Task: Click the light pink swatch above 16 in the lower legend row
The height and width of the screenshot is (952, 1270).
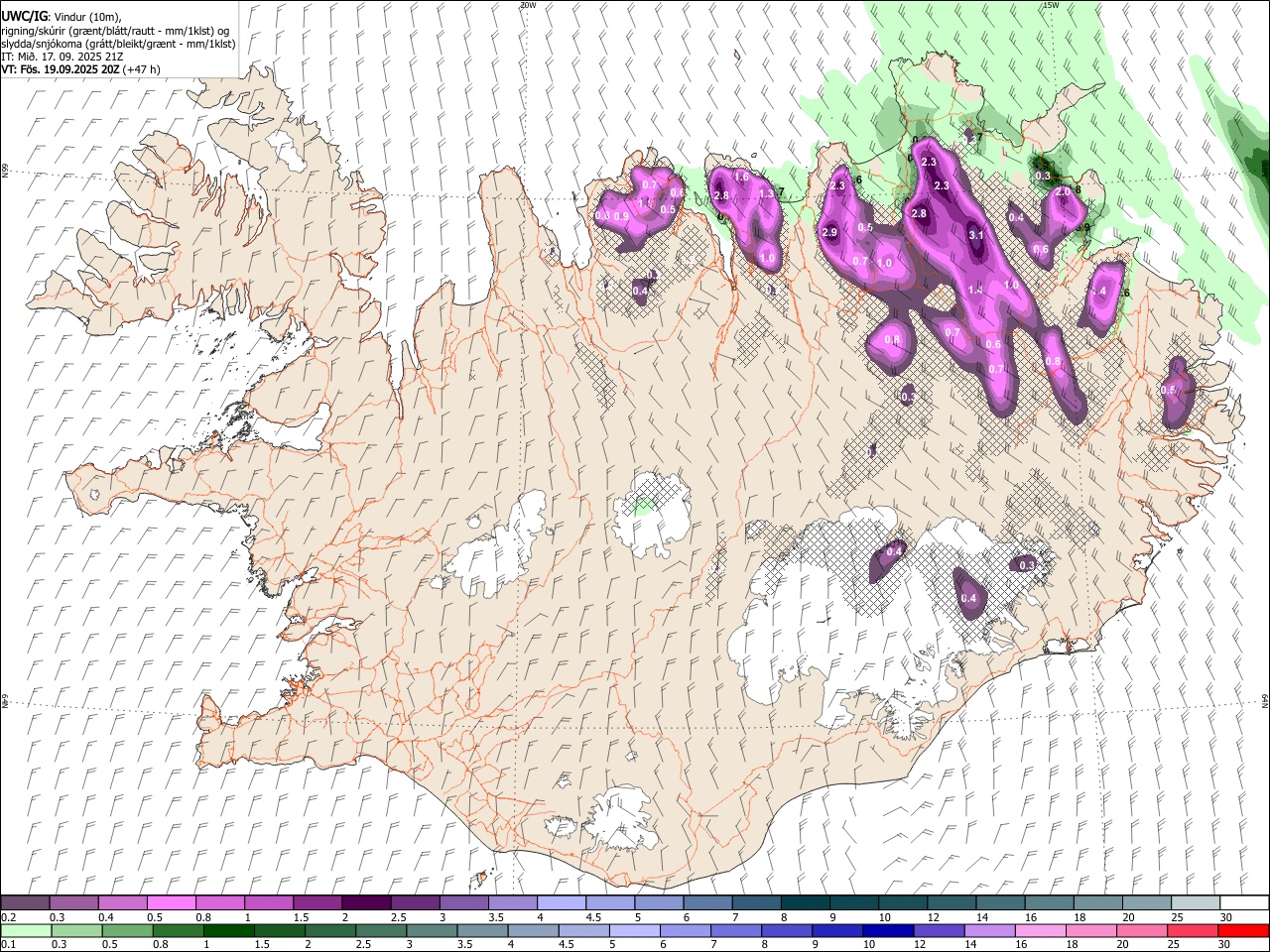Action: [x=1041, y=930]
